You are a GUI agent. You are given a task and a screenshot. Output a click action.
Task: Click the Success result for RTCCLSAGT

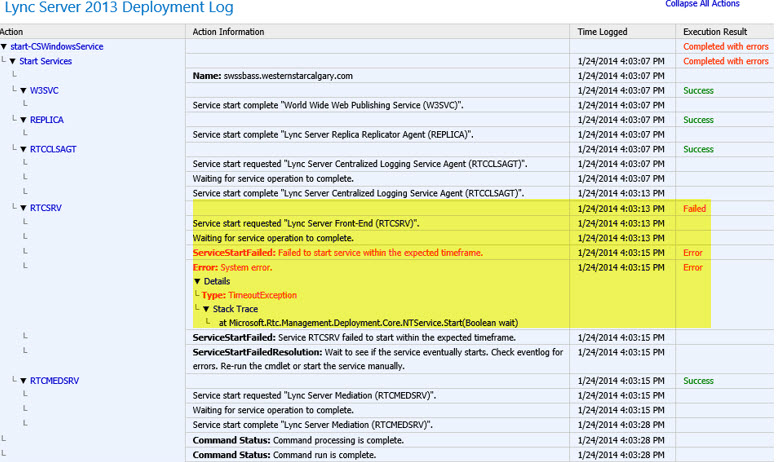(x=698, y=149)
